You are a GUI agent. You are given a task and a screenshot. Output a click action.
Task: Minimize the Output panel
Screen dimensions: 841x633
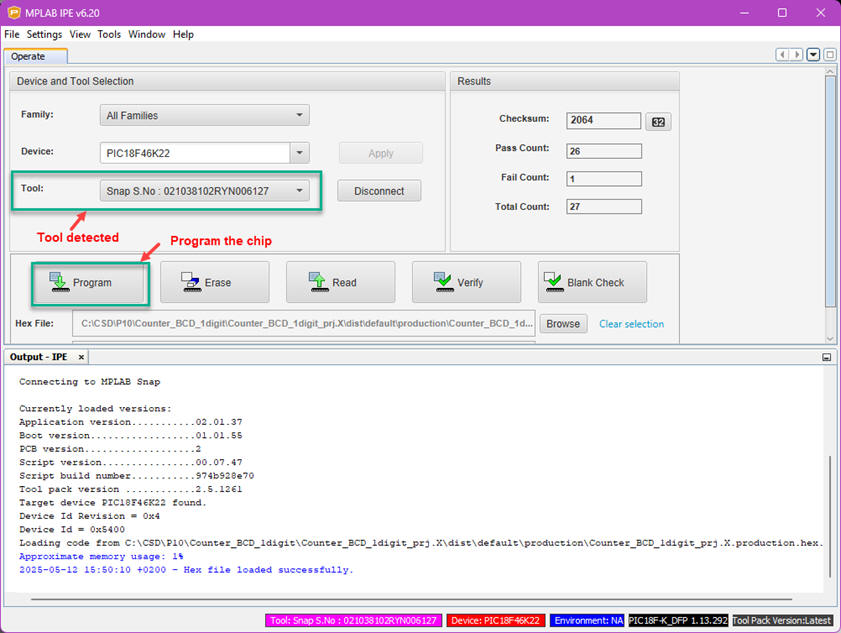827,357
